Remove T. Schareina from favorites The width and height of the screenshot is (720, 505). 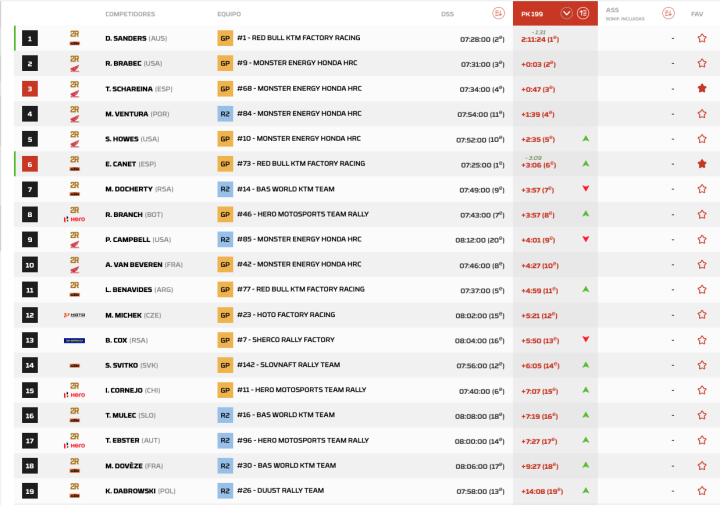[x=701, y=88]
